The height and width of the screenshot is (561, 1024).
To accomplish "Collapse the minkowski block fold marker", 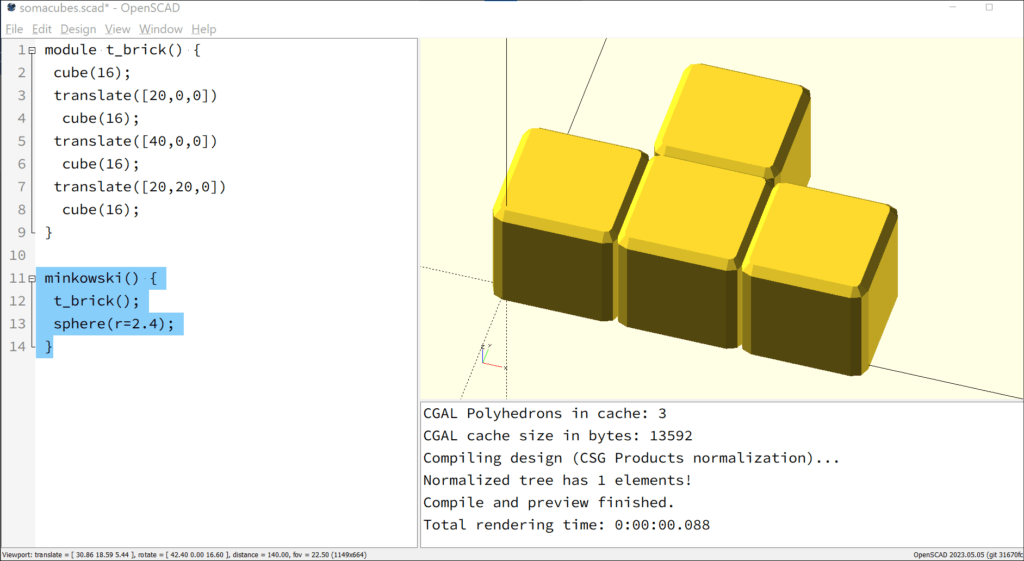I will pyautogui.click(x=31, y=279).
